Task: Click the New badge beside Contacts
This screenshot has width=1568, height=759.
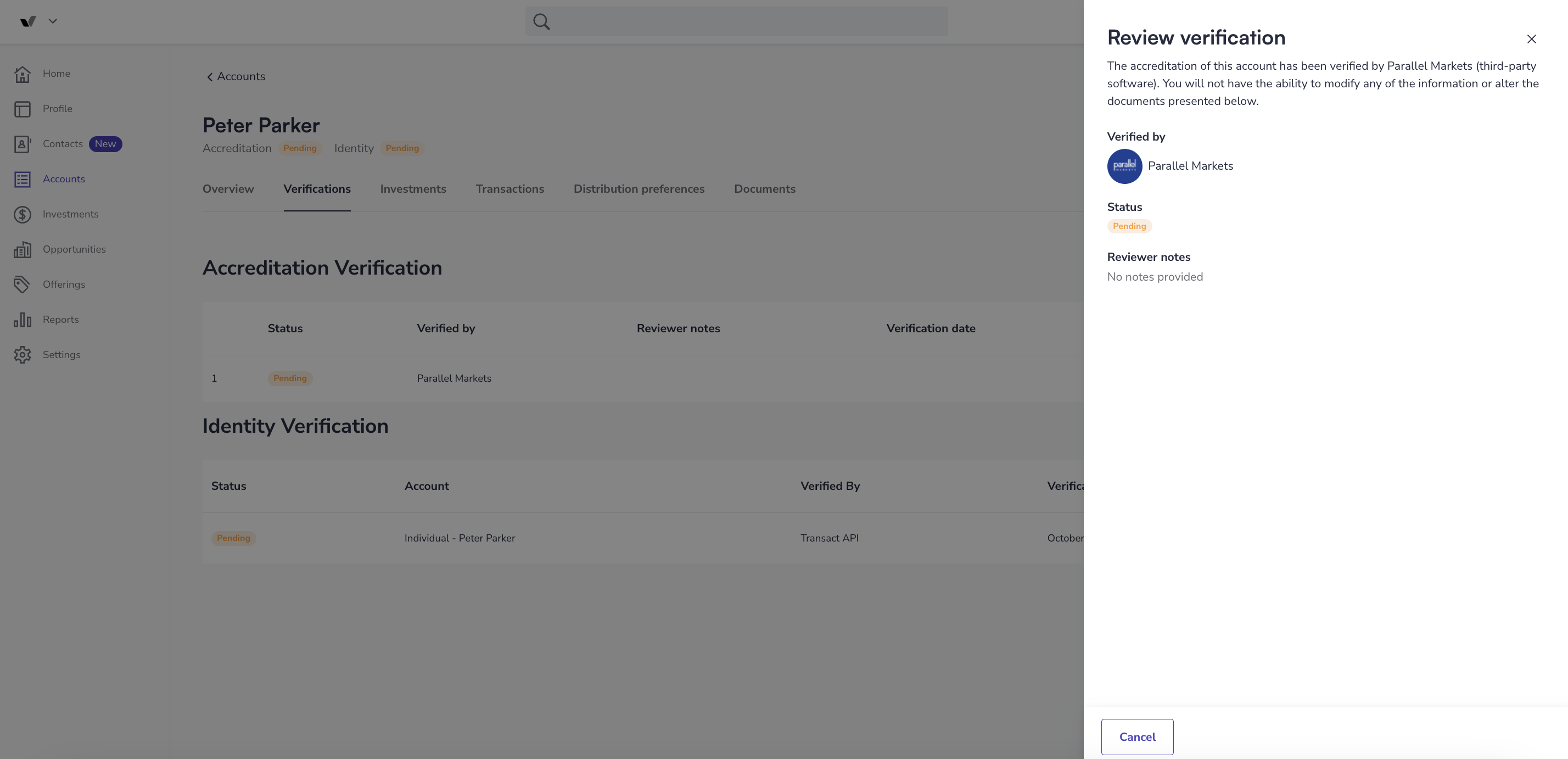Action: click(105, 144)
